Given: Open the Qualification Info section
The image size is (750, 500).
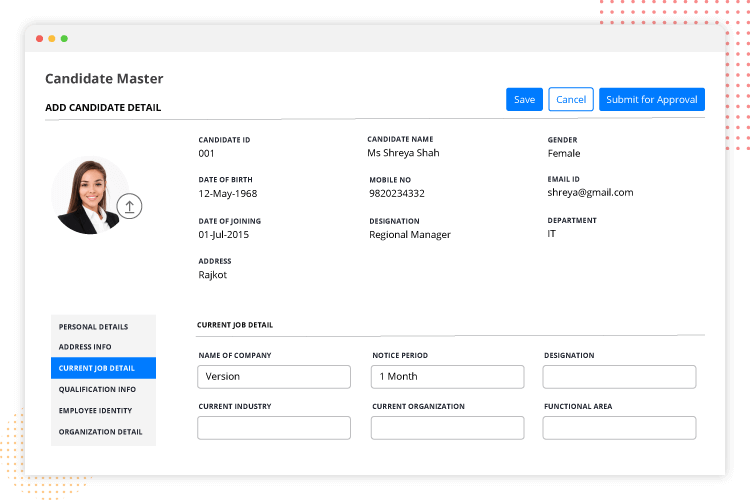Looking at the screenshot, I should [x=98, y=389].
